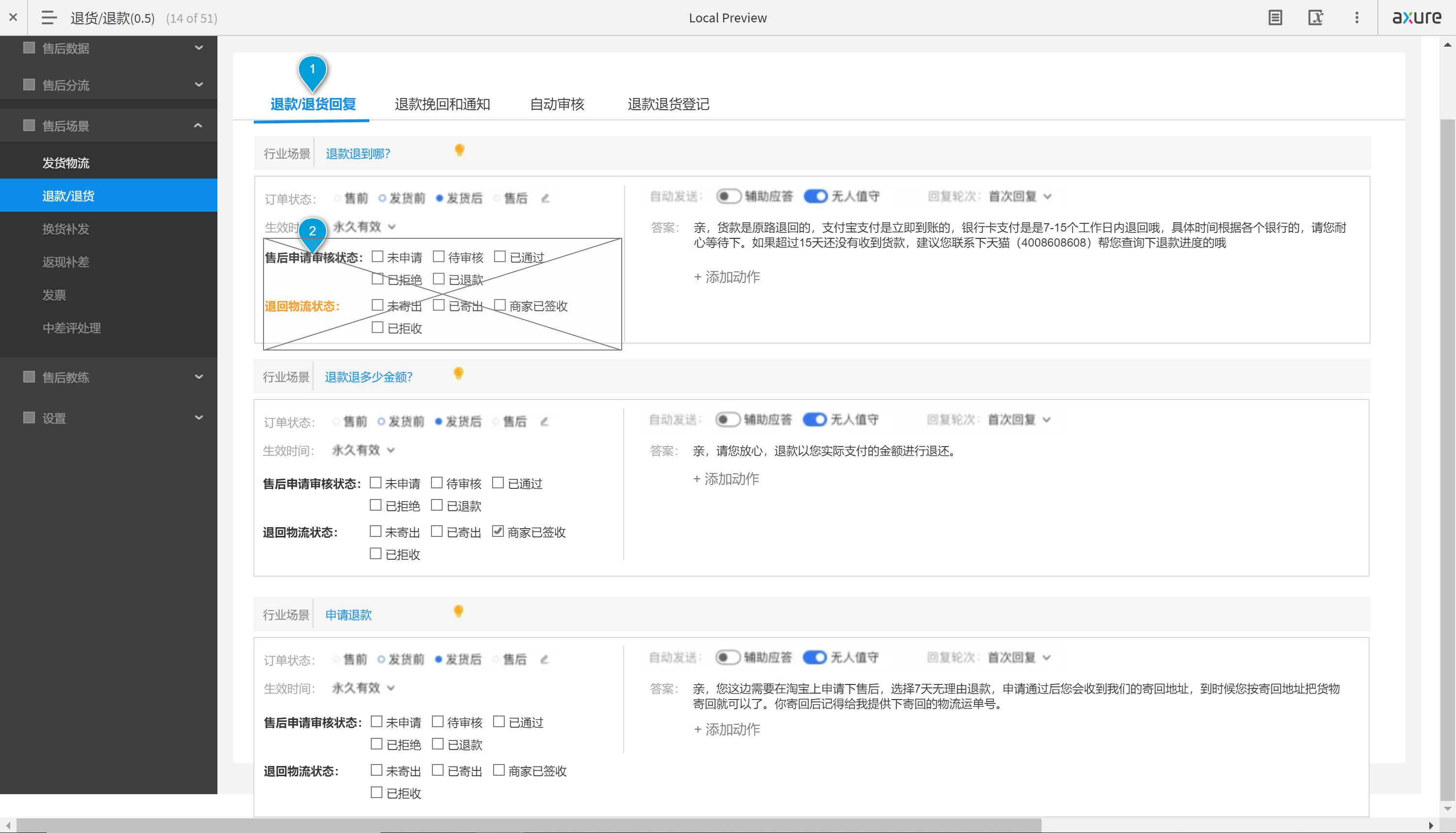The image size is (1456, 833).
Task: Click the lightbulb icon beside 退款退到哪?
Action: [x=459, y=150]
